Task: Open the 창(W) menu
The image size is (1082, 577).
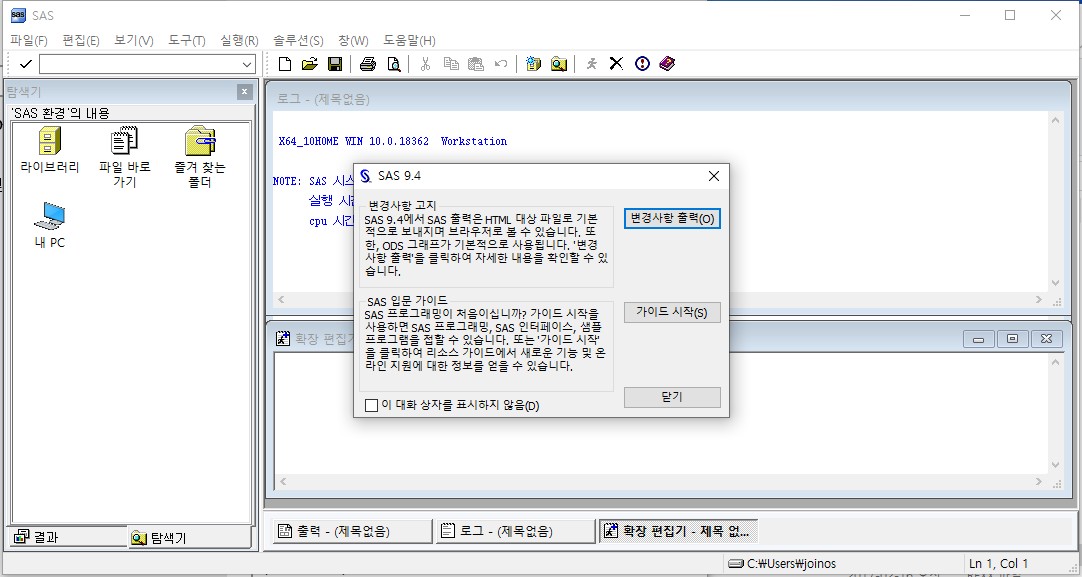Action: (353, 41)
